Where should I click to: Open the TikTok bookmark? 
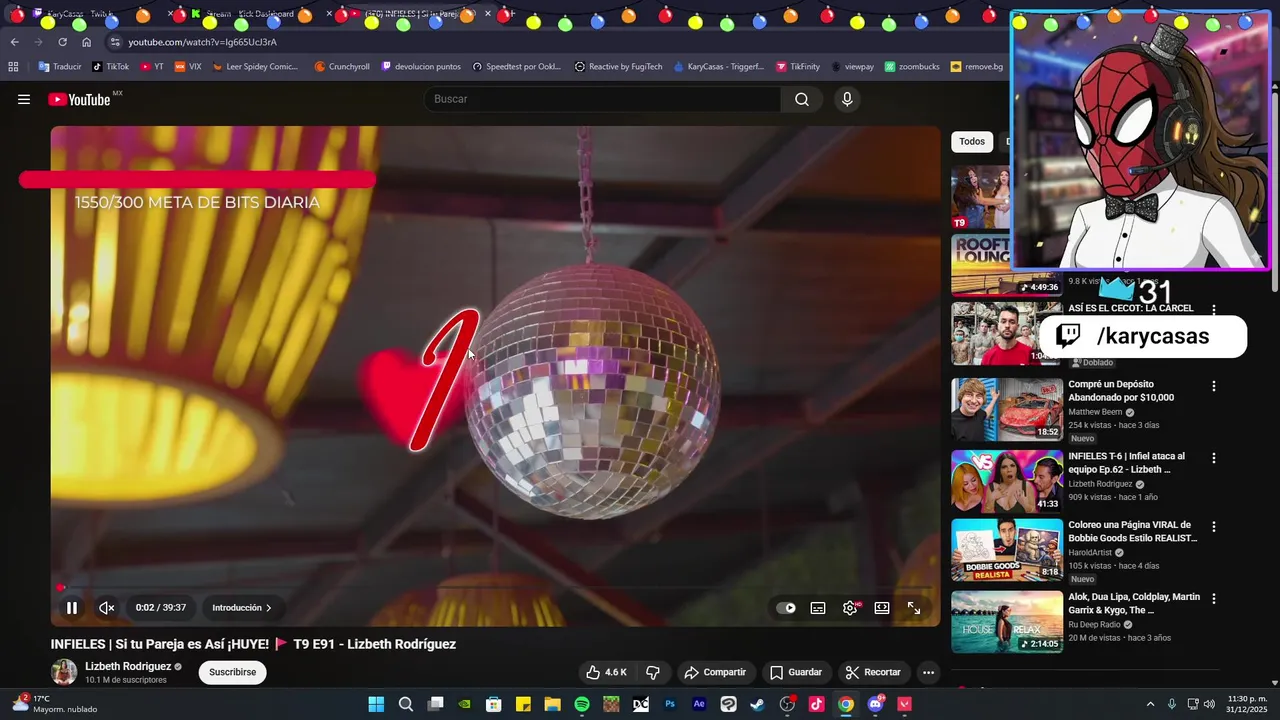pos(111,67)
